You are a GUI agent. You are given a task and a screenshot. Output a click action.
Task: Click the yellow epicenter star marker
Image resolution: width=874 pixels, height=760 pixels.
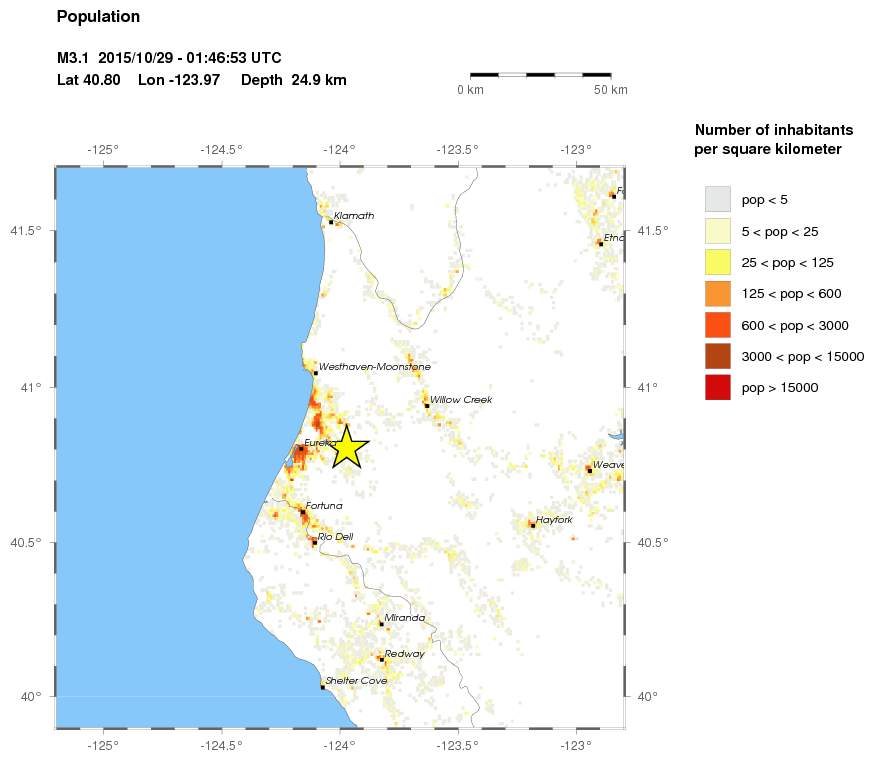point(346,447)
